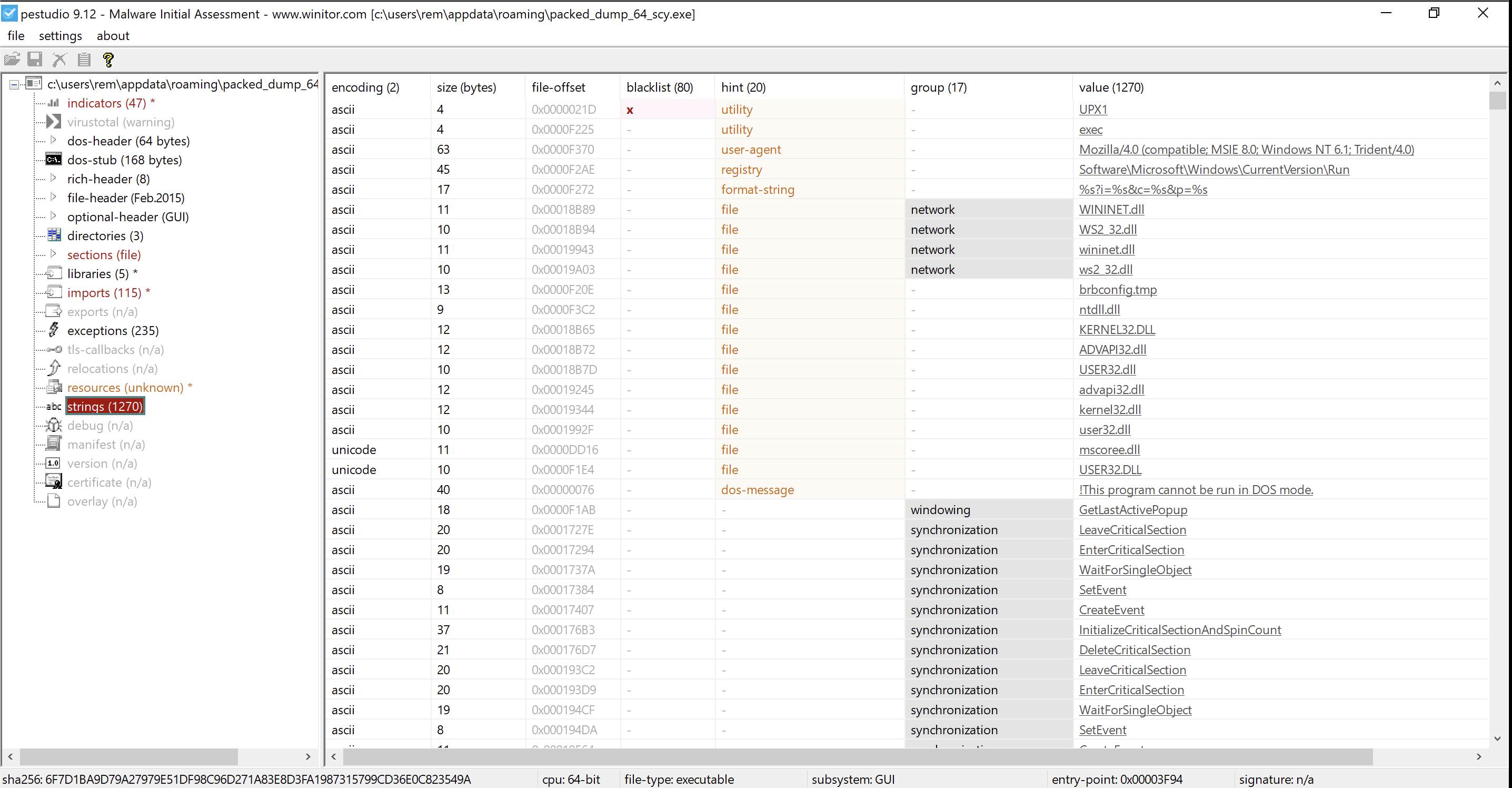1512x788 pixels.
Task: Click the strings list horizontal scrollbar thumb
Action: tap(858, 756)
